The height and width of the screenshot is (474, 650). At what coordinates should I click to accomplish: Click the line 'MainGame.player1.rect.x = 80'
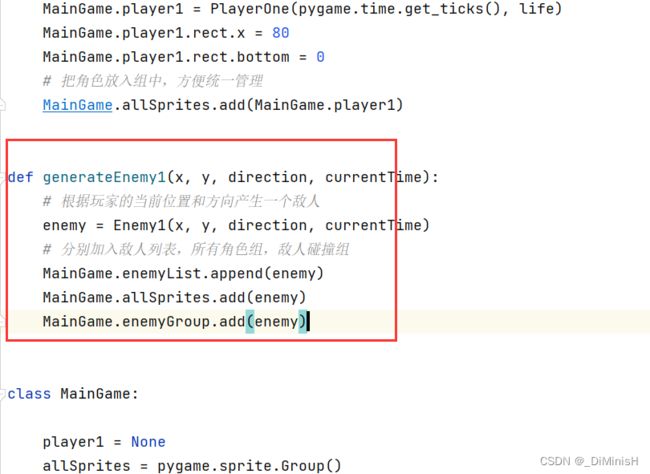pyautogui.click(x=166, y=33)
